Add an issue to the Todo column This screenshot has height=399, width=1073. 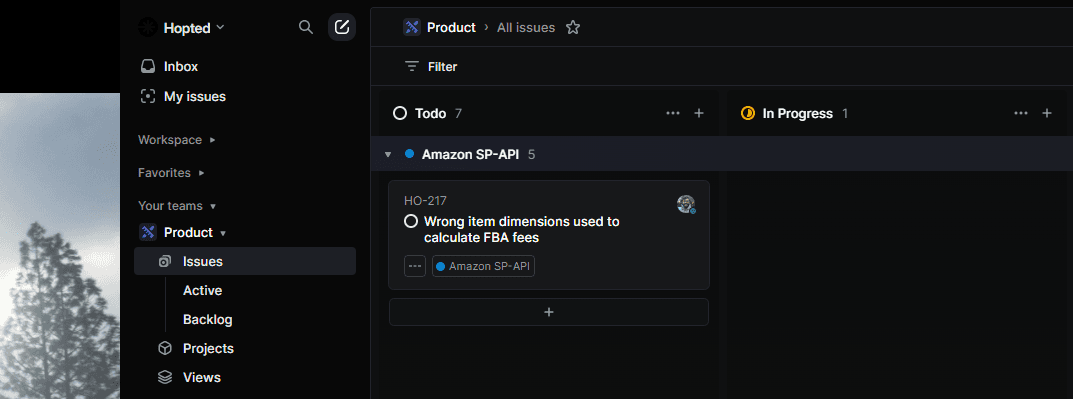699,113
